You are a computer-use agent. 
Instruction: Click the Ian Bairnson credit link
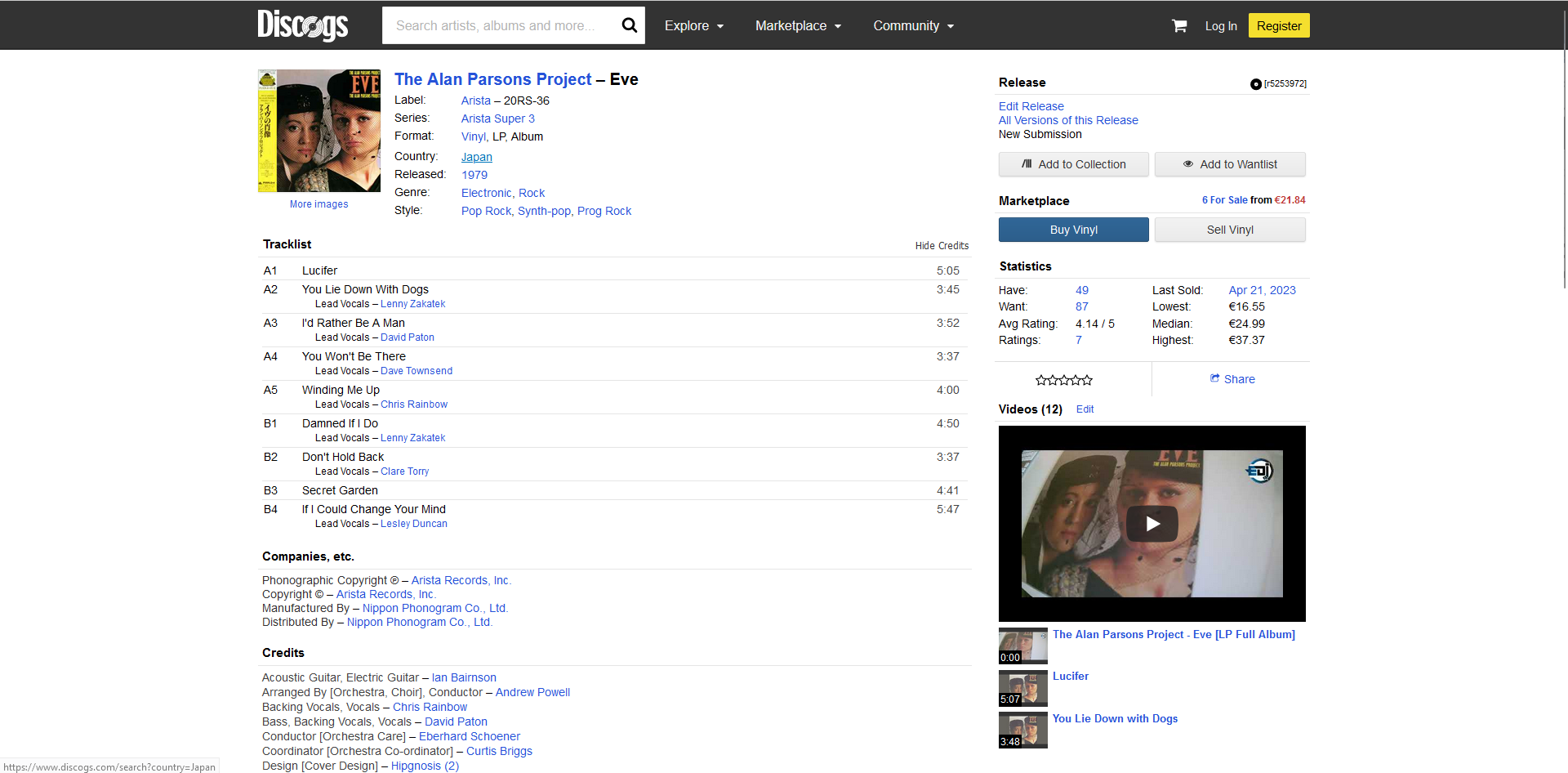point(464,677)
